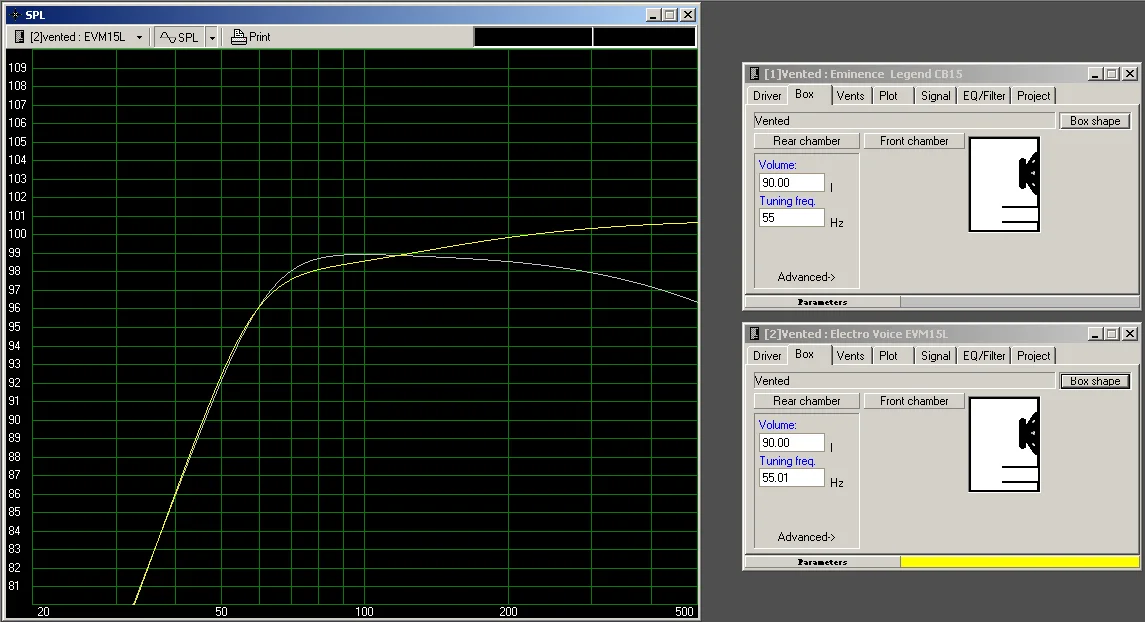Switch to the Driver tab of the Eminence window
Image resolution: width=1145 pixels, height=622 pixels.
point(766,95)
